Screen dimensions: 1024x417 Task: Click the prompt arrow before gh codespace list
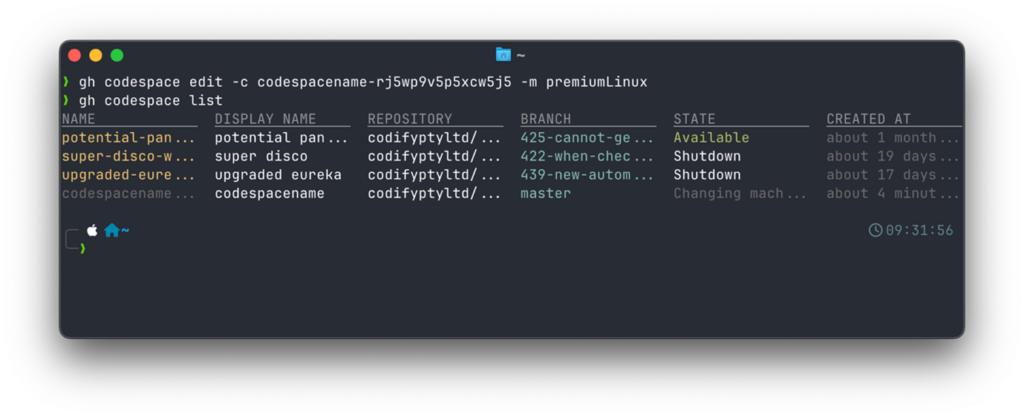[66, 100]
